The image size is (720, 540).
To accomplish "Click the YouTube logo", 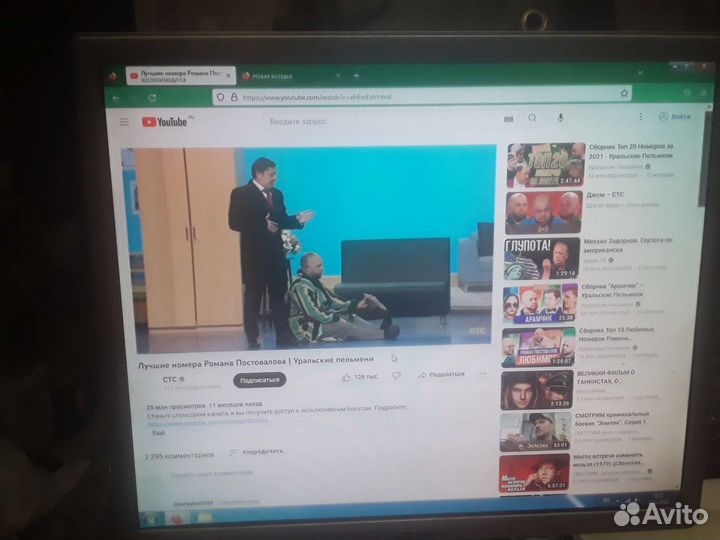I will [164, 122].
